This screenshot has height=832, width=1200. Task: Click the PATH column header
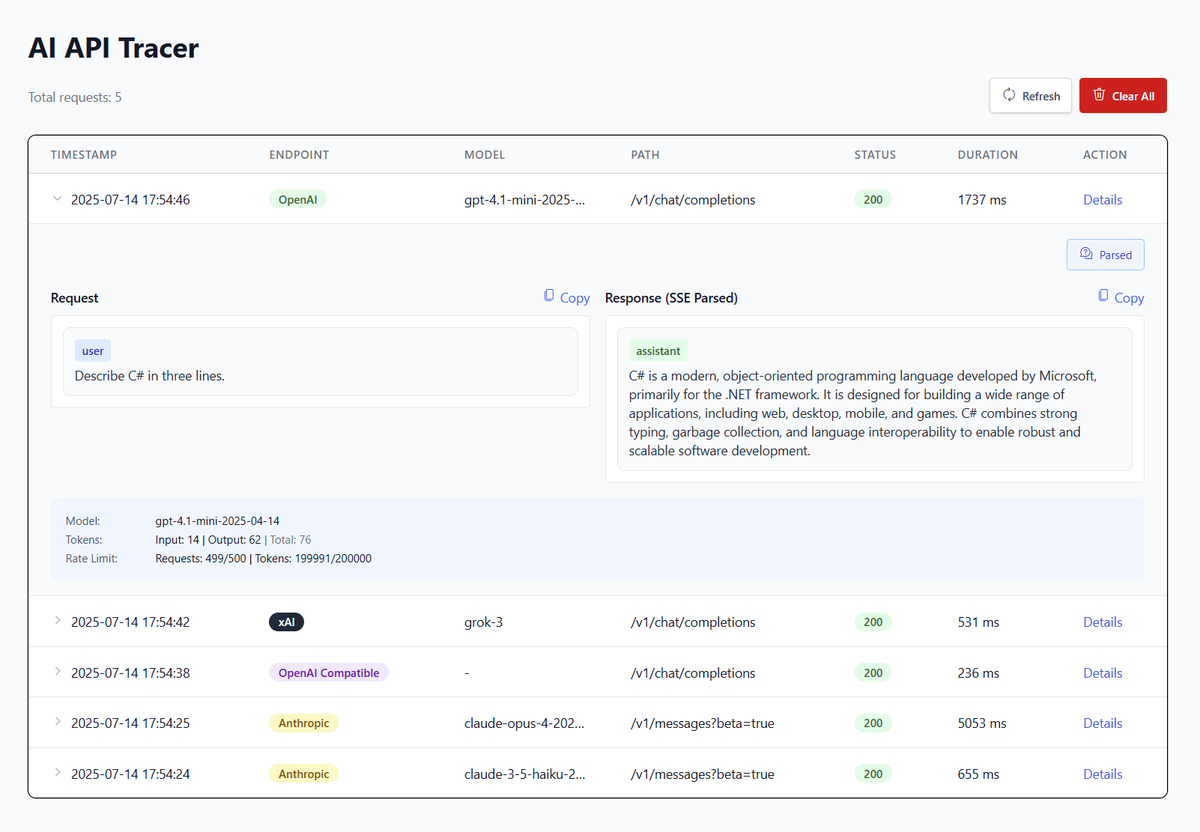pos(645,155)
